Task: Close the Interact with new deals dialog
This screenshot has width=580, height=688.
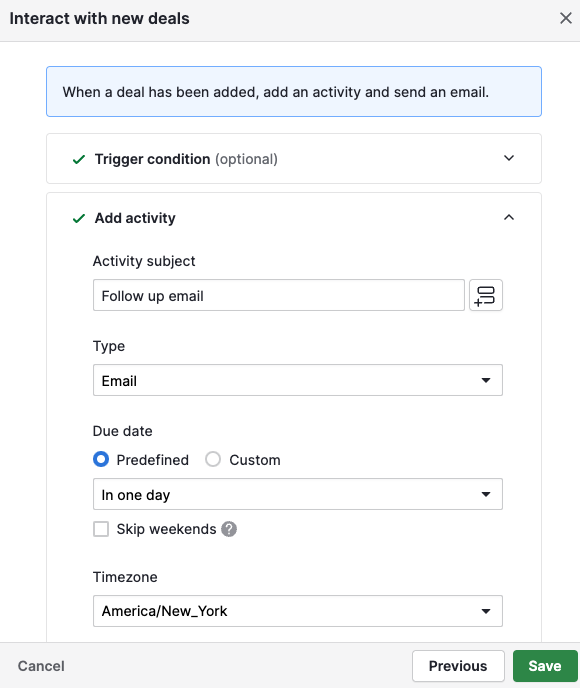Action: click(x=566, y=18)
